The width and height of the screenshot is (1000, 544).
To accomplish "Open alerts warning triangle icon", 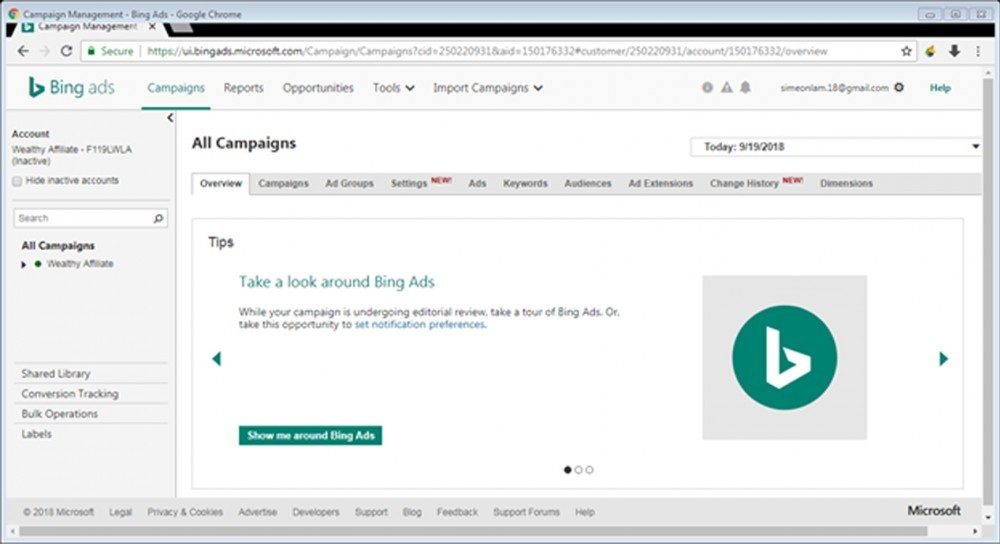I will click(726, 87).
